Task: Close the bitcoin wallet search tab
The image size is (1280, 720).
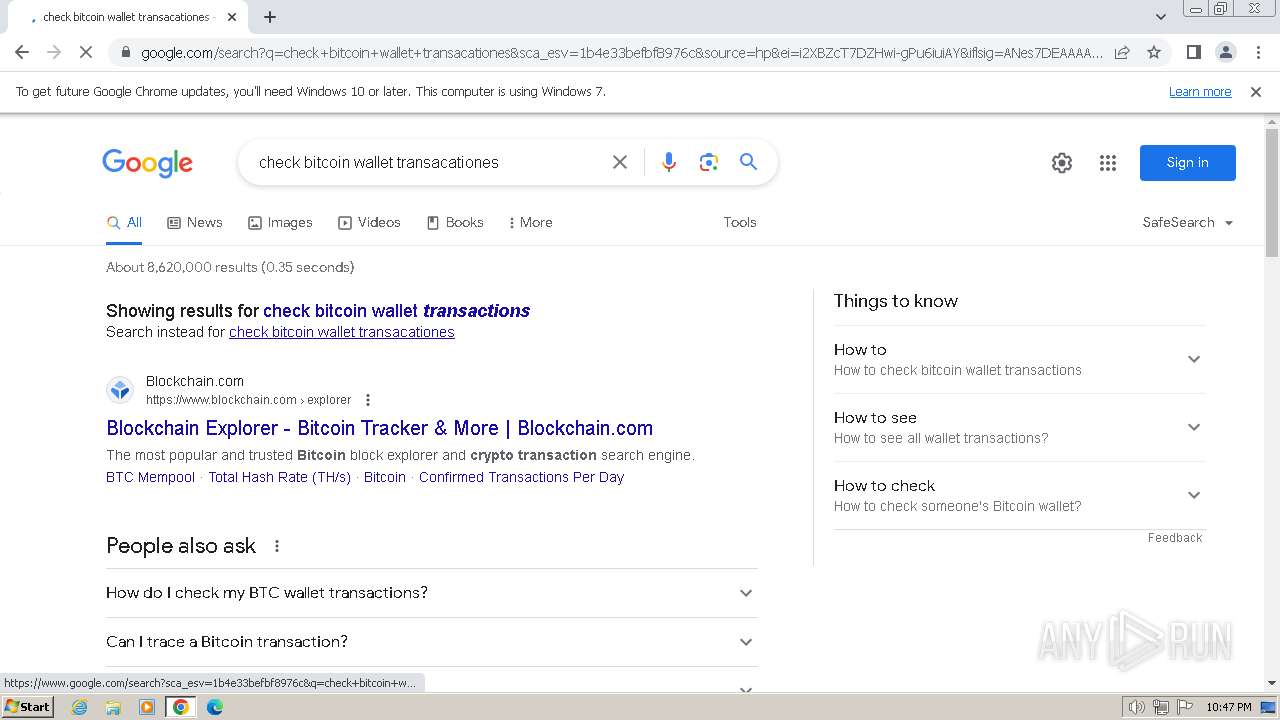Action: (x=232, y=17)
